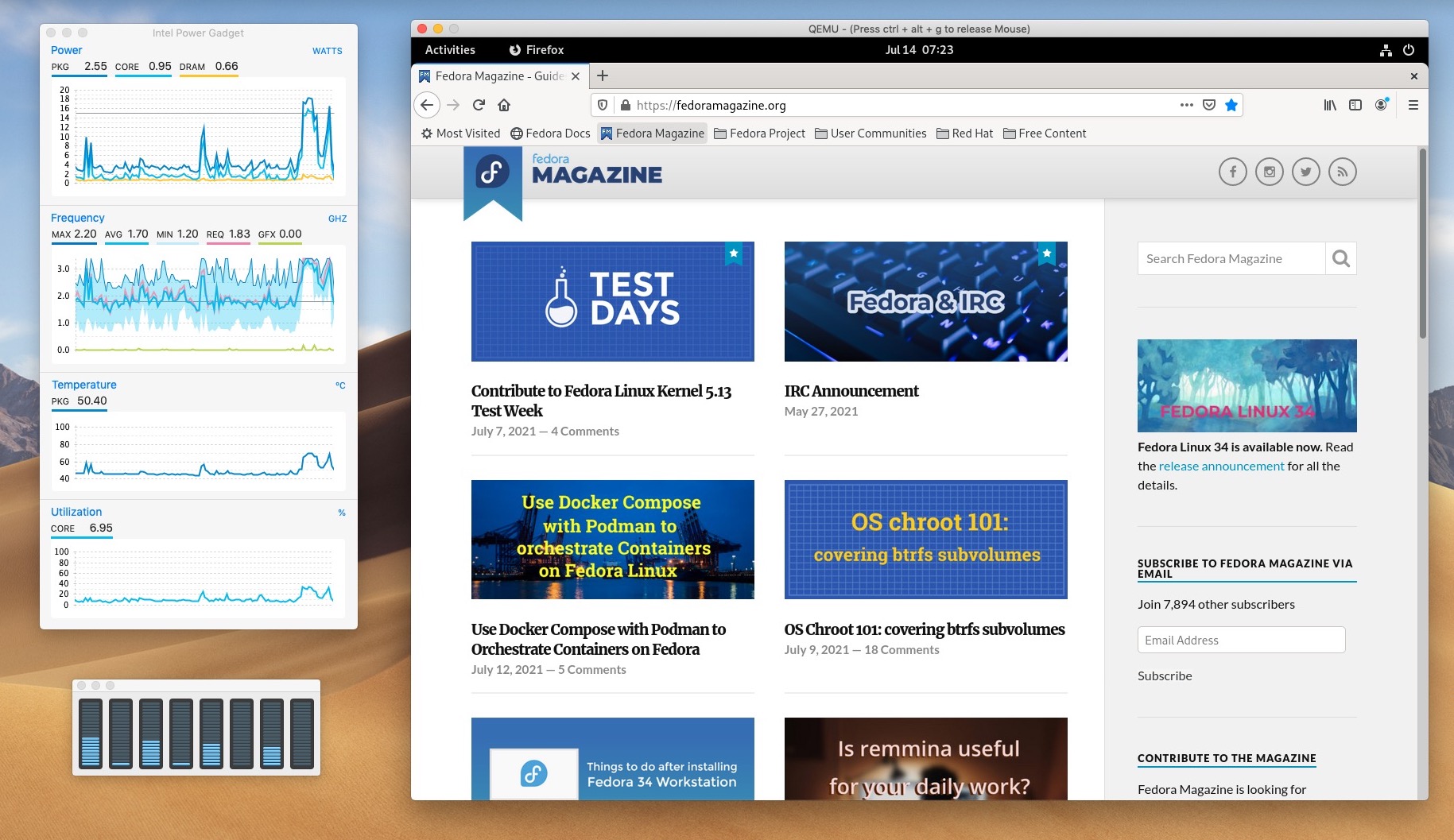This screenshot has width=1454, height=840.
Task: Open the RSS feed icon
Action: tap(1343, 172)
